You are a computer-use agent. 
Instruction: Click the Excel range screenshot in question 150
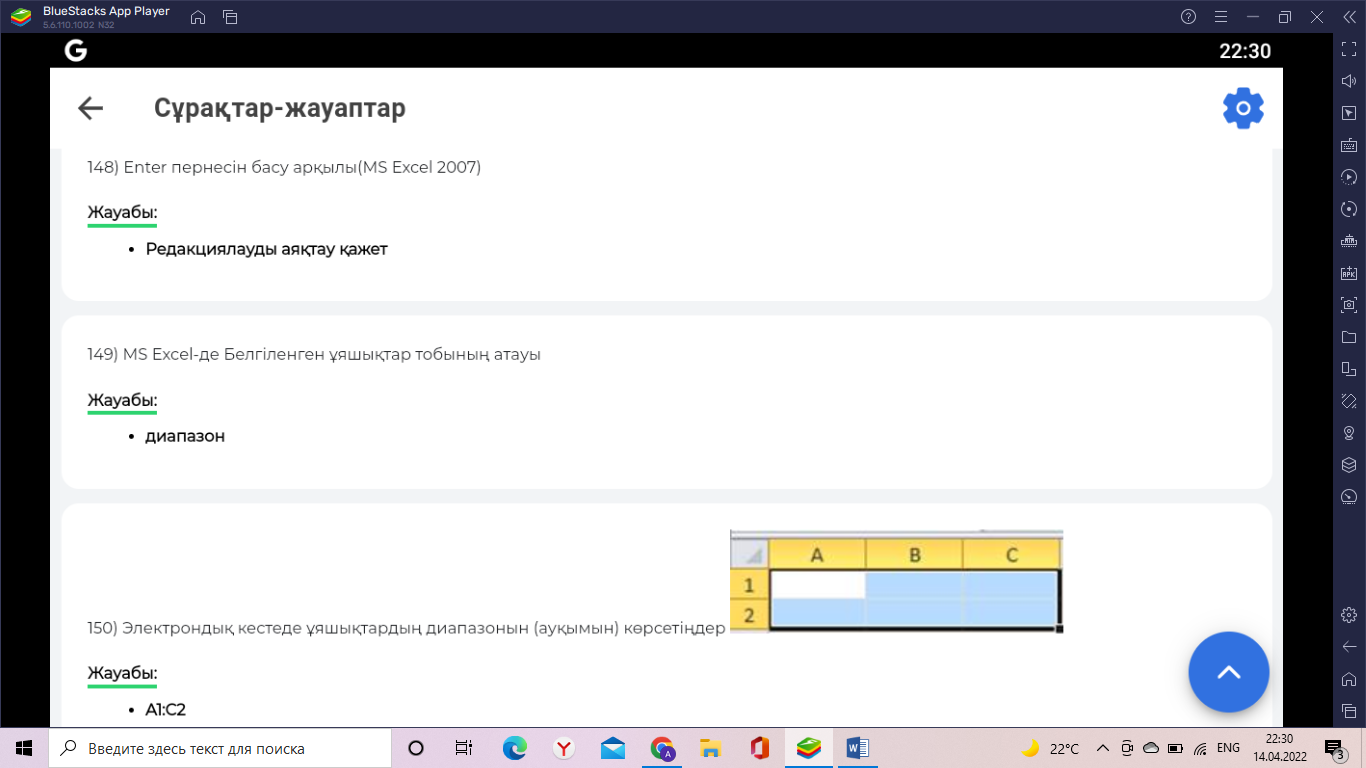point(896,581)
